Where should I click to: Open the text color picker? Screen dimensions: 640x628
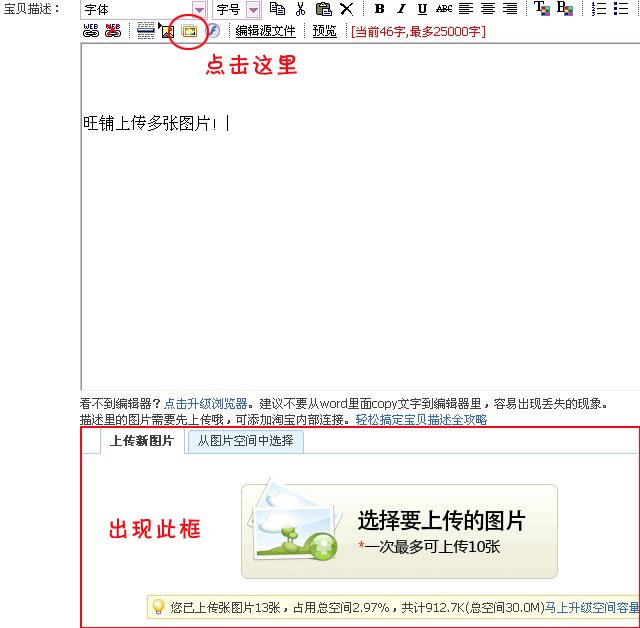point(542,8)
